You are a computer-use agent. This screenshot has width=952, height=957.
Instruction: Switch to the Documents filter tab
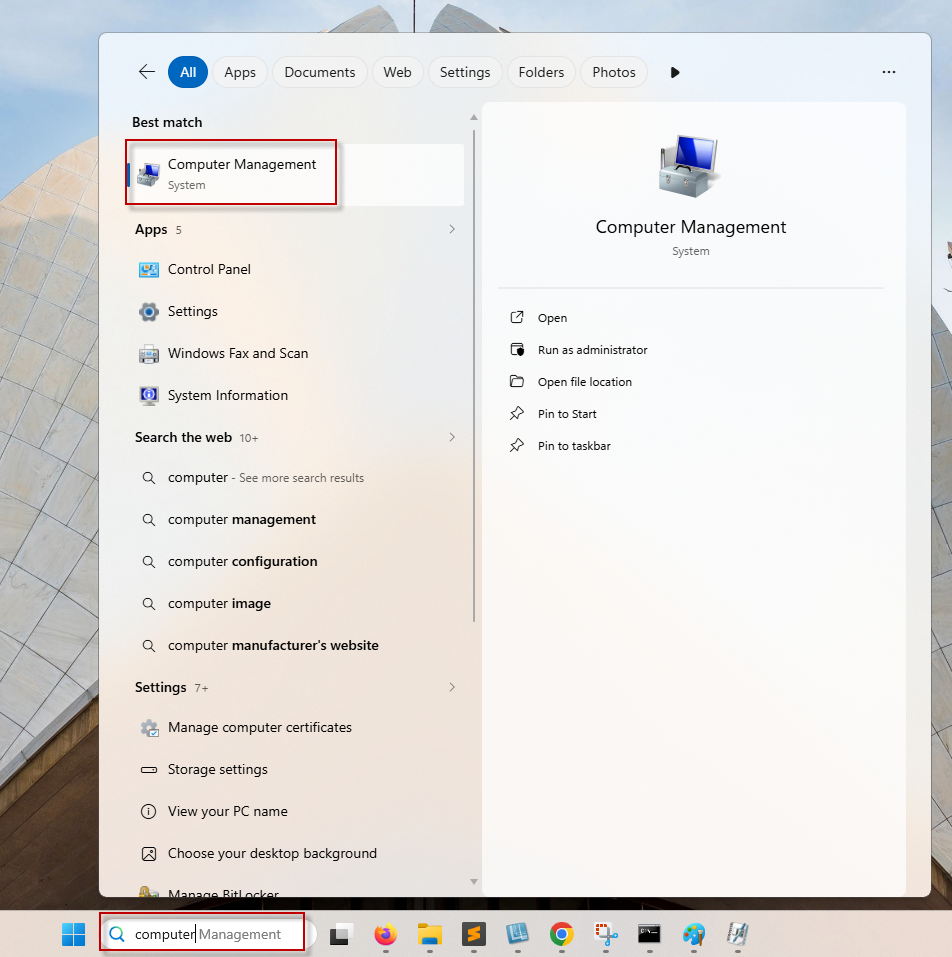[320, 72]
